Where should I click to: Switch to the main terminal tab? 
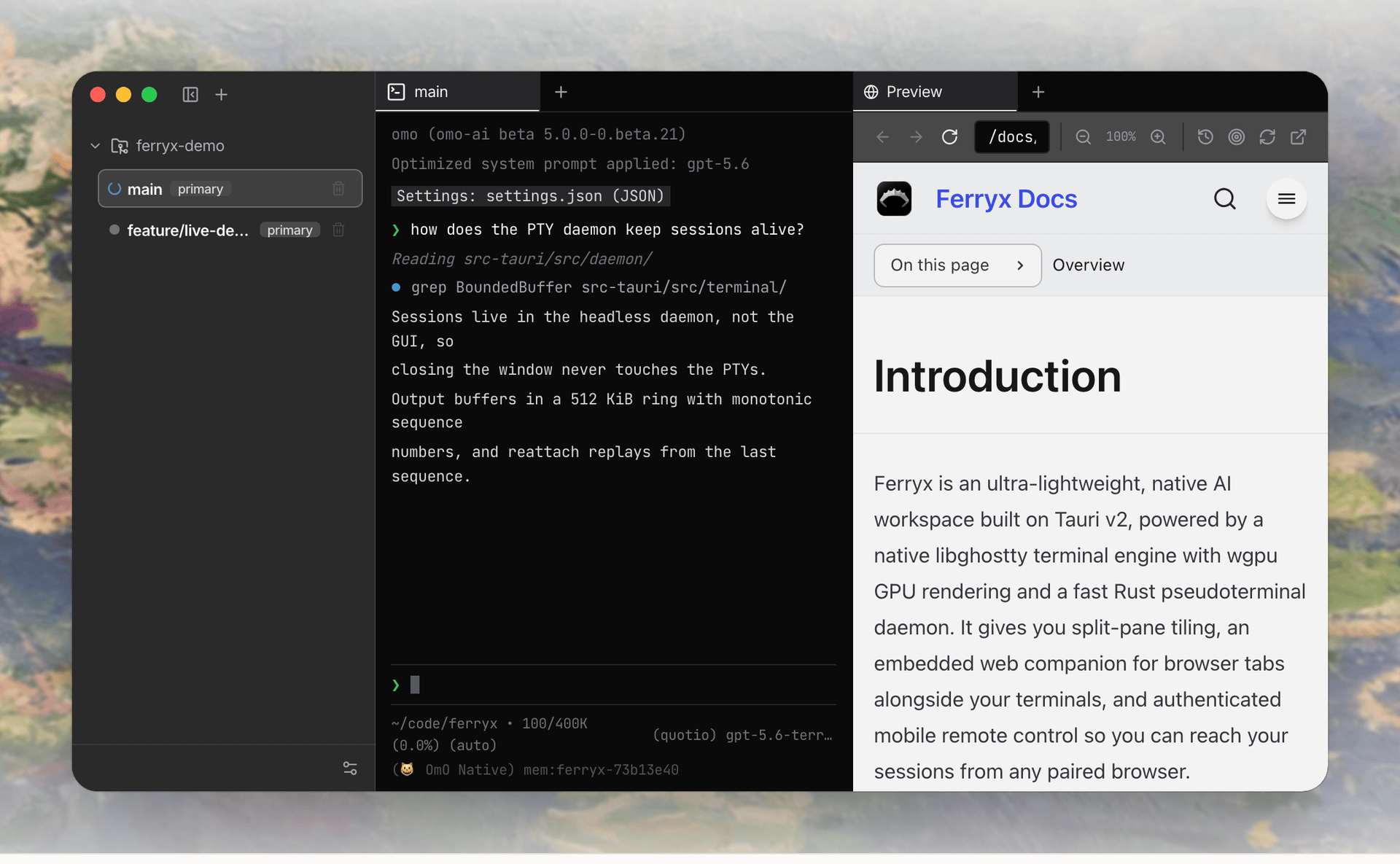pyautogui.click(x=457, y=92)
